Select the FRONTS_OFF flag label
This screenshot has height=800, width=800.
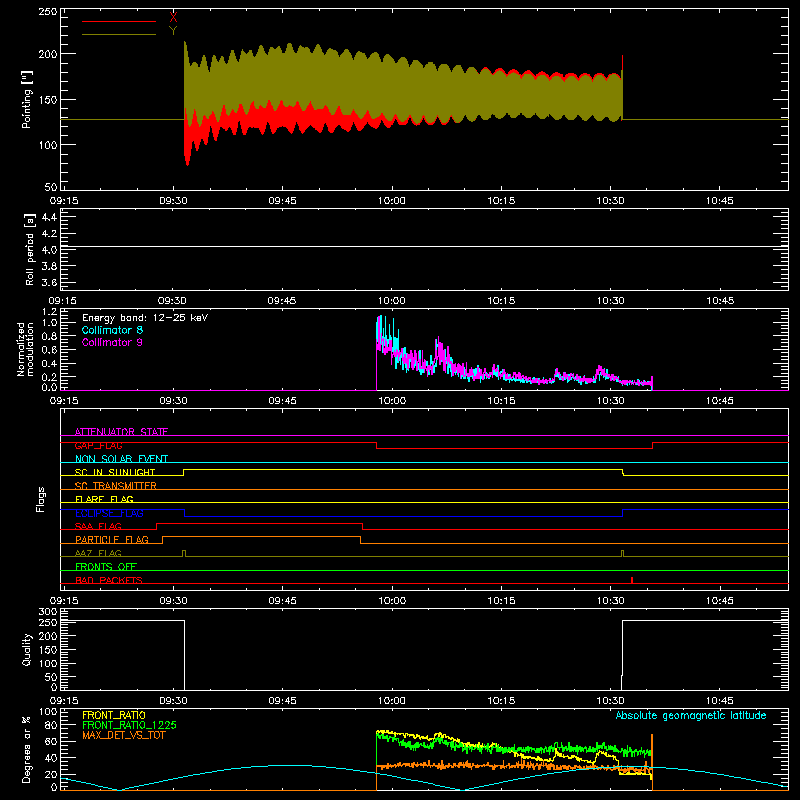[x=106, y=566]
